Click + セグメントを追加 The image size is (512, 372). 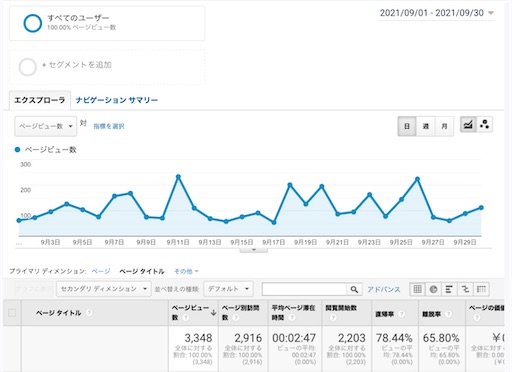(x=77, y=65)
